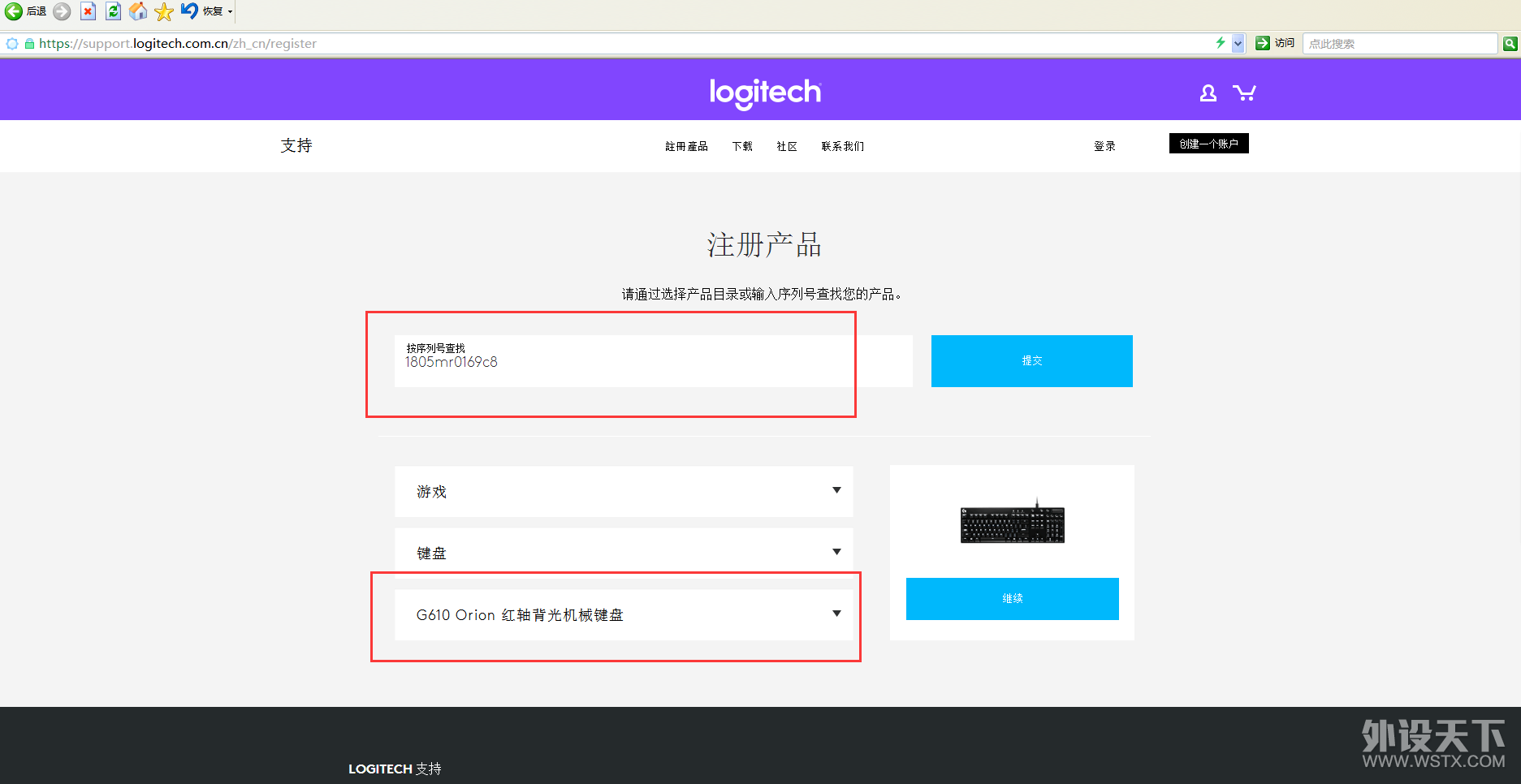Image resolution: width=1521 pixels, height=784 pixels.
Task: Open the 联系我们 contact menu item
Action: [x=843, y=146]
